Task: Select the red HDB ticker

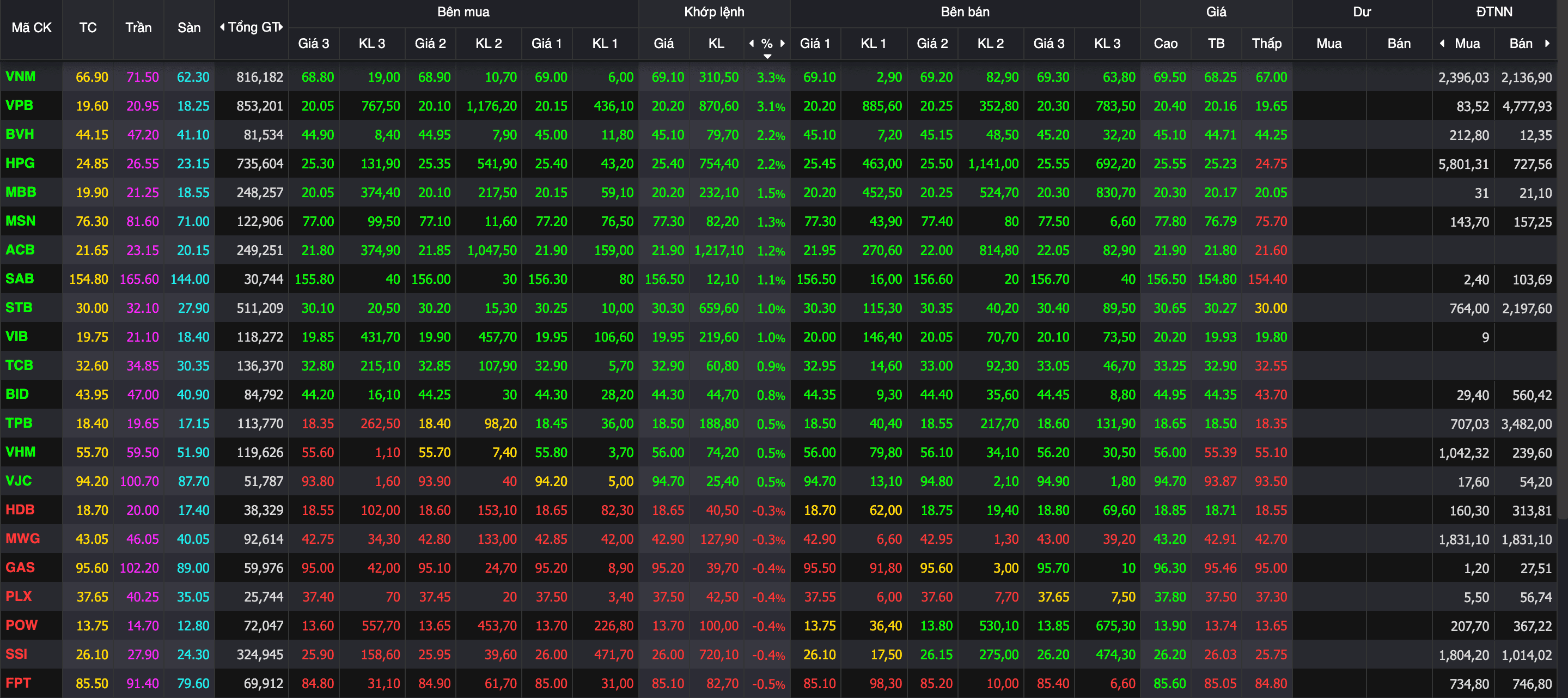Action: click(x=20, y=510)
